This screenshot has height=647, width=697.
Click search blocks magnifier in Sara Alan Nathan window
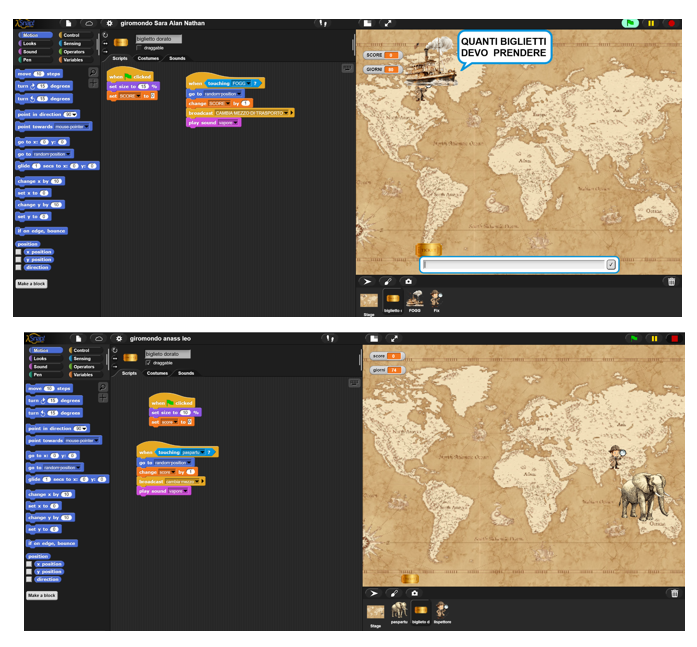pos(93,72)
